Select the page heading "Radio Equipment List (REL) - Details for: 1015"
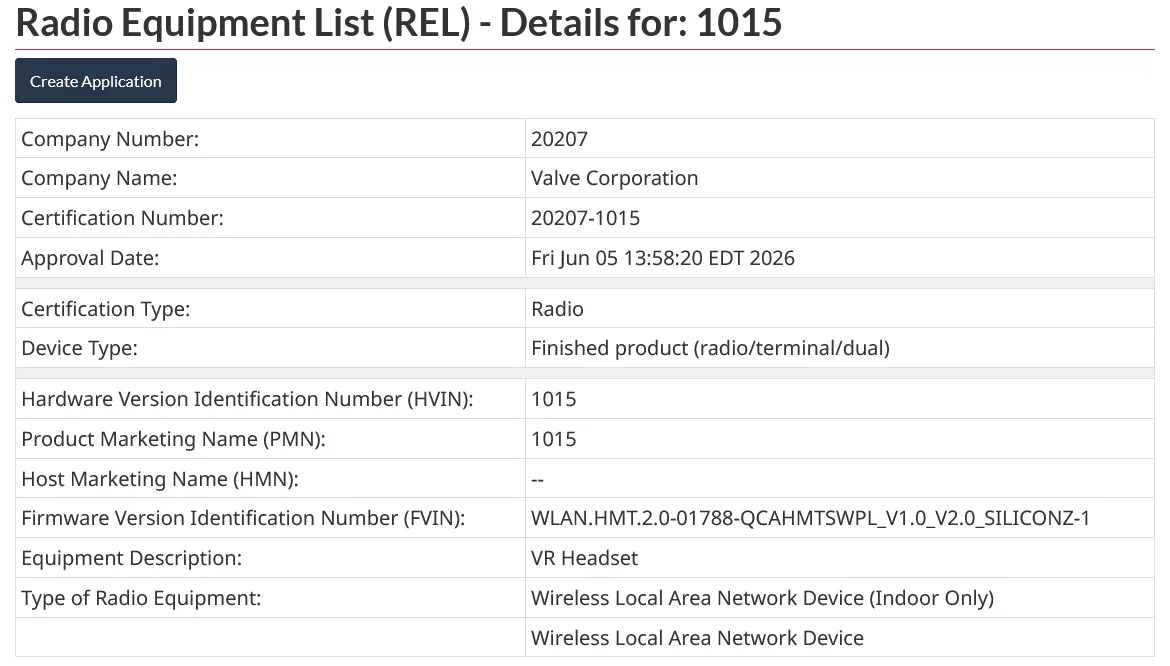 [x=398, y=22]
